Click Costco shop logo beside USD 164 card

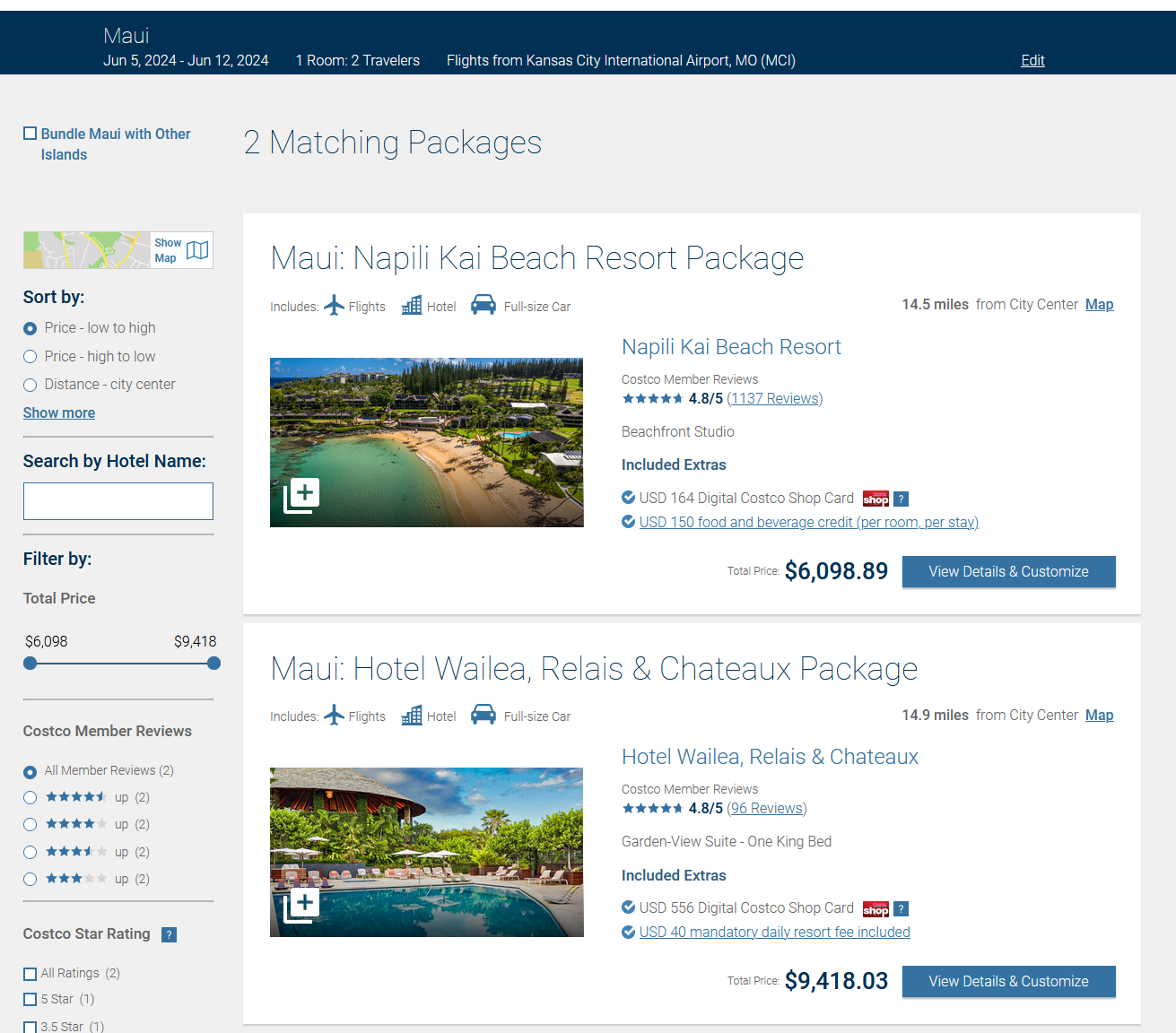(875, 499)
